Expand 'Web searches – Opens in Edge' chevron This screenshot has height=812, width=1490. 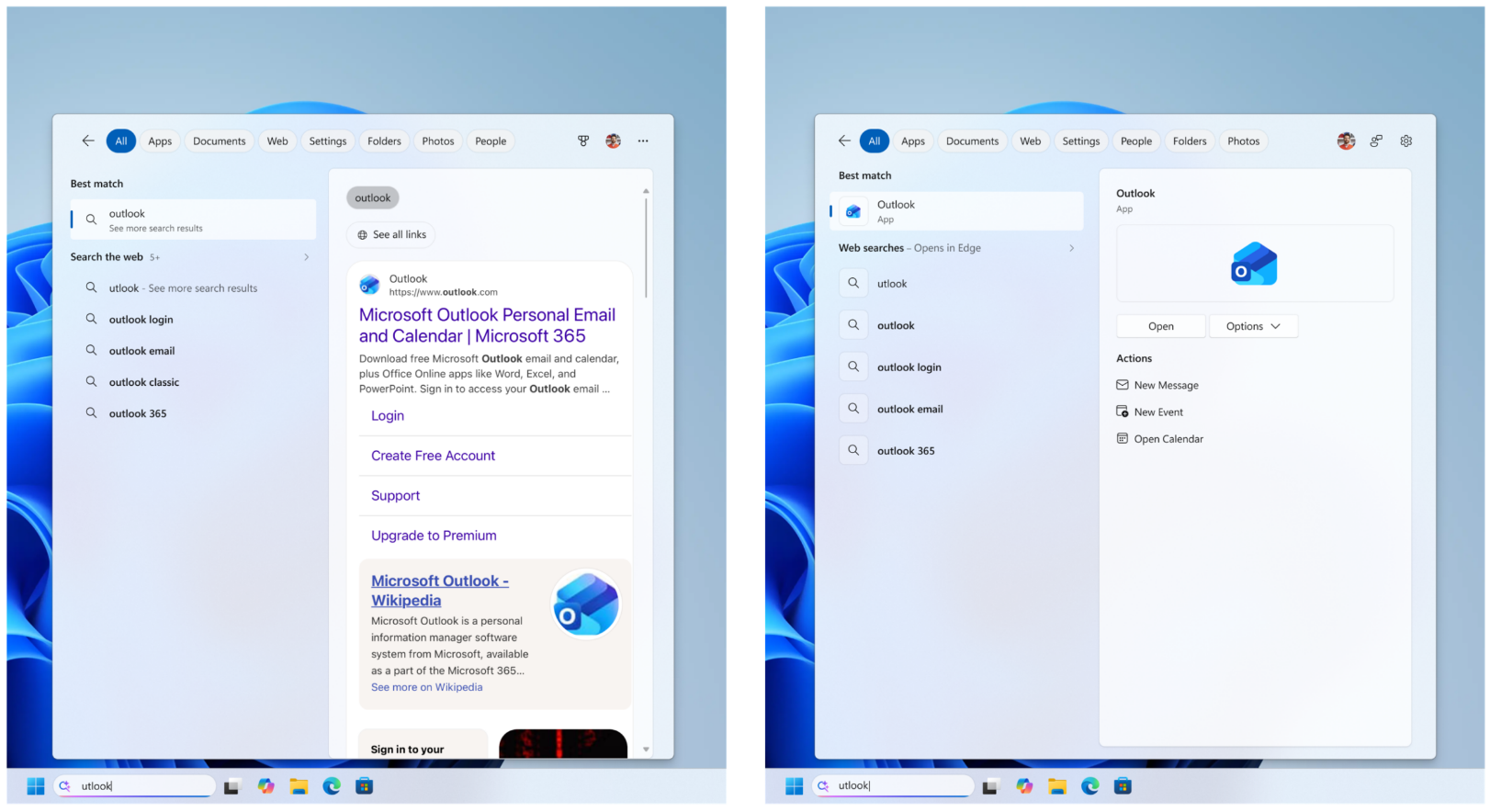click(1072, 248)
